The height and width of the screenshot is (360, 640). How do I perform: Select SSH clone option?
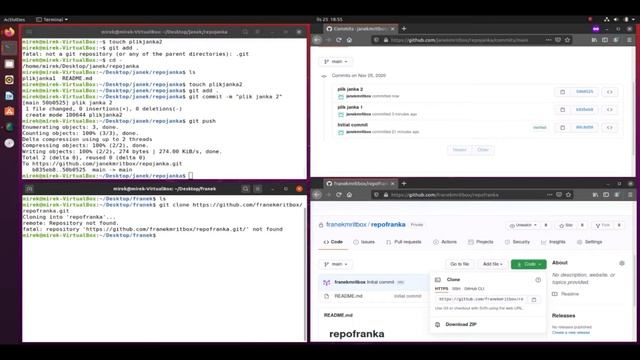point(456,289)
